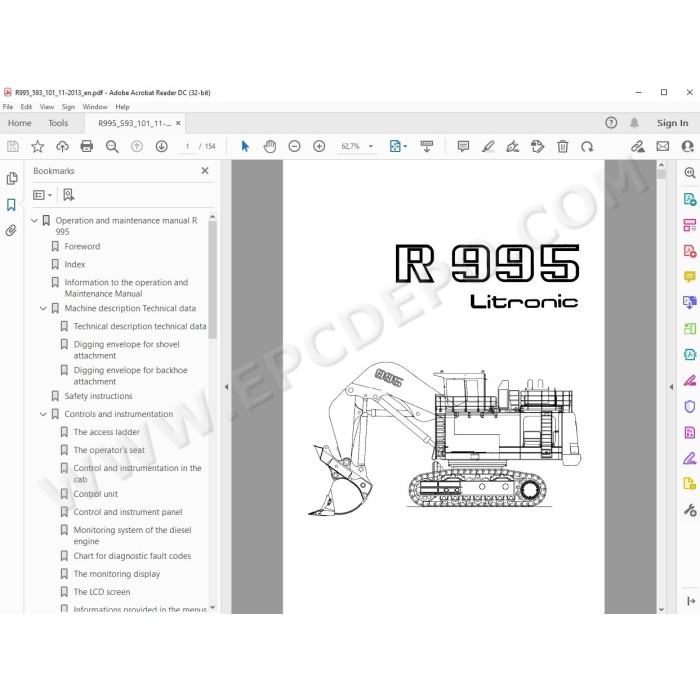Image resolution: width=700 pixels, height=700 pixels.
Task: Open the Window menu
Action: coord(95,107)
